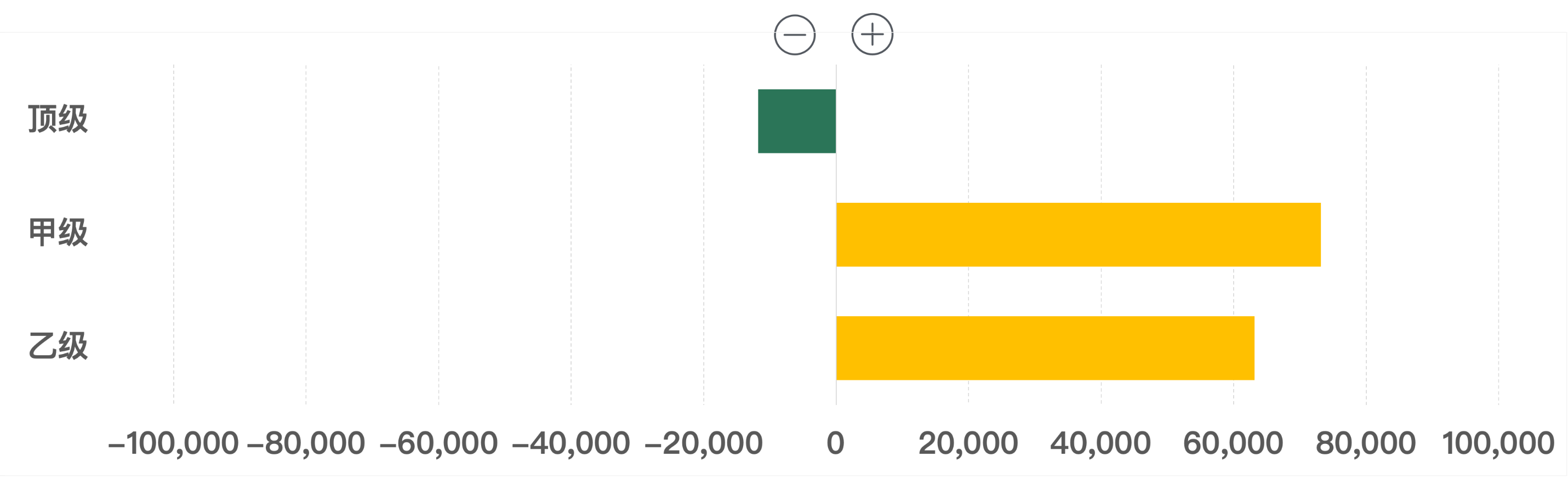Click the −40,000 axis label
The width and height of the screenshot is (1568, 479).
pyautogui.click(x=571, y=443)
